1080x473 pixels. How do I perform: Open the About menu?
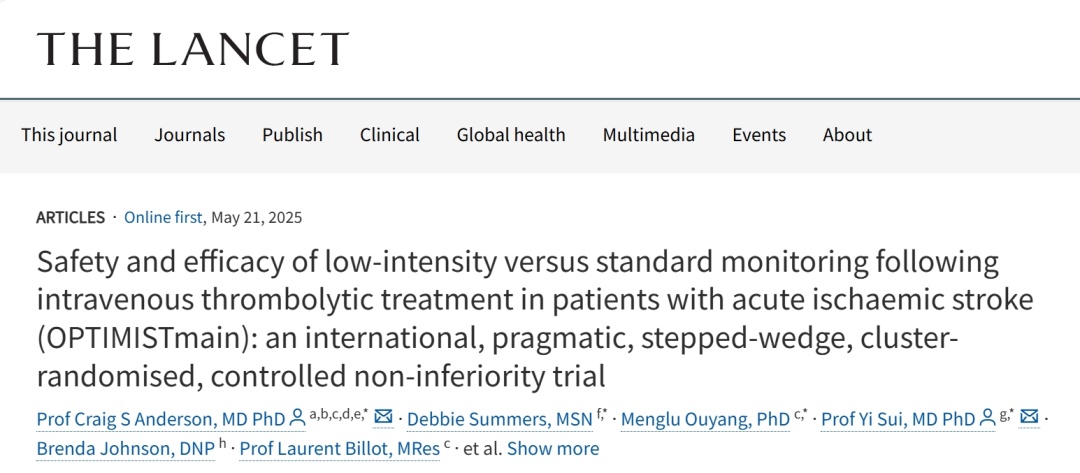click(847, 134)
